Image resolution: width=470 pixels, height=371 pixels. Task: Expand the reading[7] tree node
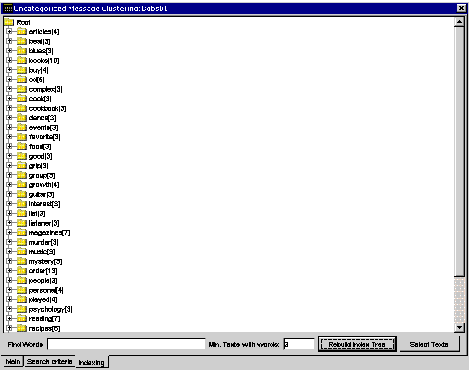(9, 318)
